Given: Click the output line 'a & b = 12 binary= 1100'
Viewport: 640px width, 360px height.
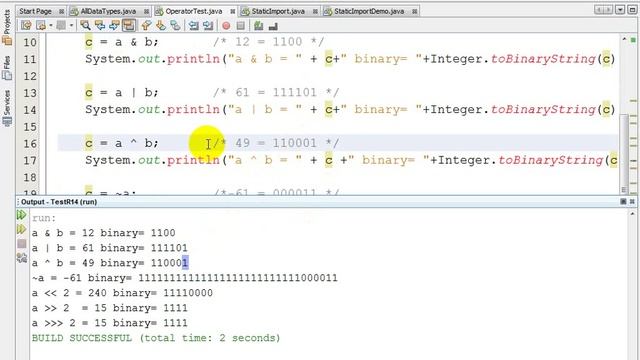Looking at the screenshot, I should (x=104, y=233).
